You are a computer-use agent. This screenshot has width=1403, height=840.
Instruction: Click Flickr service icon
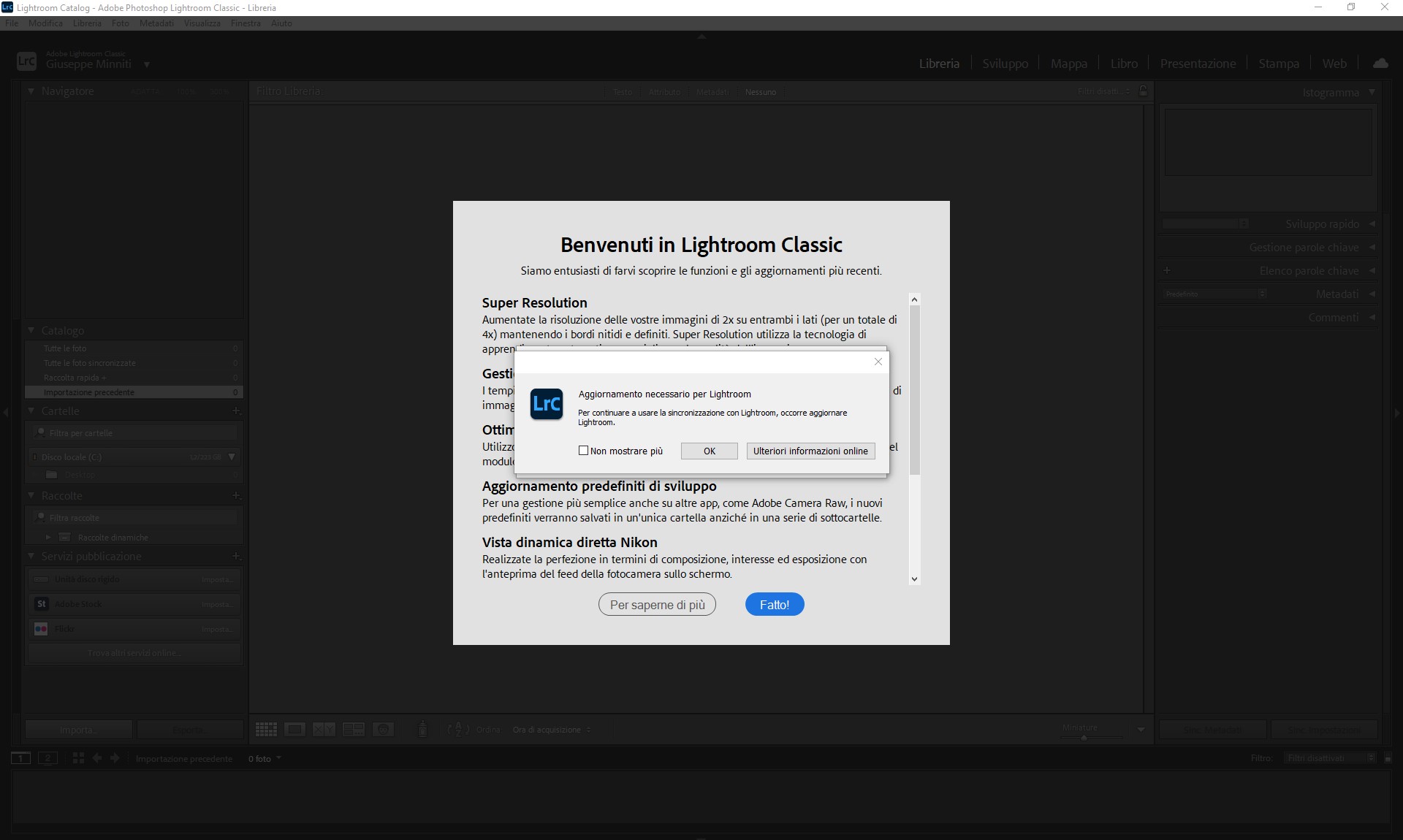coord(41,629)
